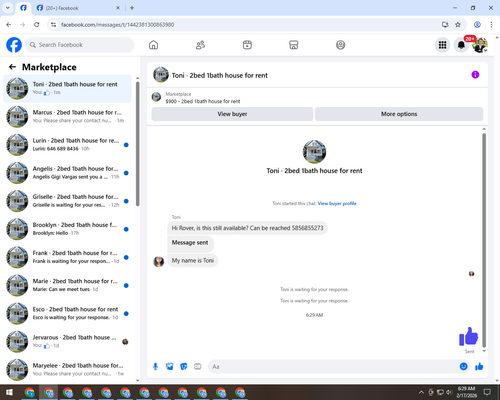This screenshot has height=400, width=500.
Task: Open Chrome profile icon
Action: click(477, 25)
